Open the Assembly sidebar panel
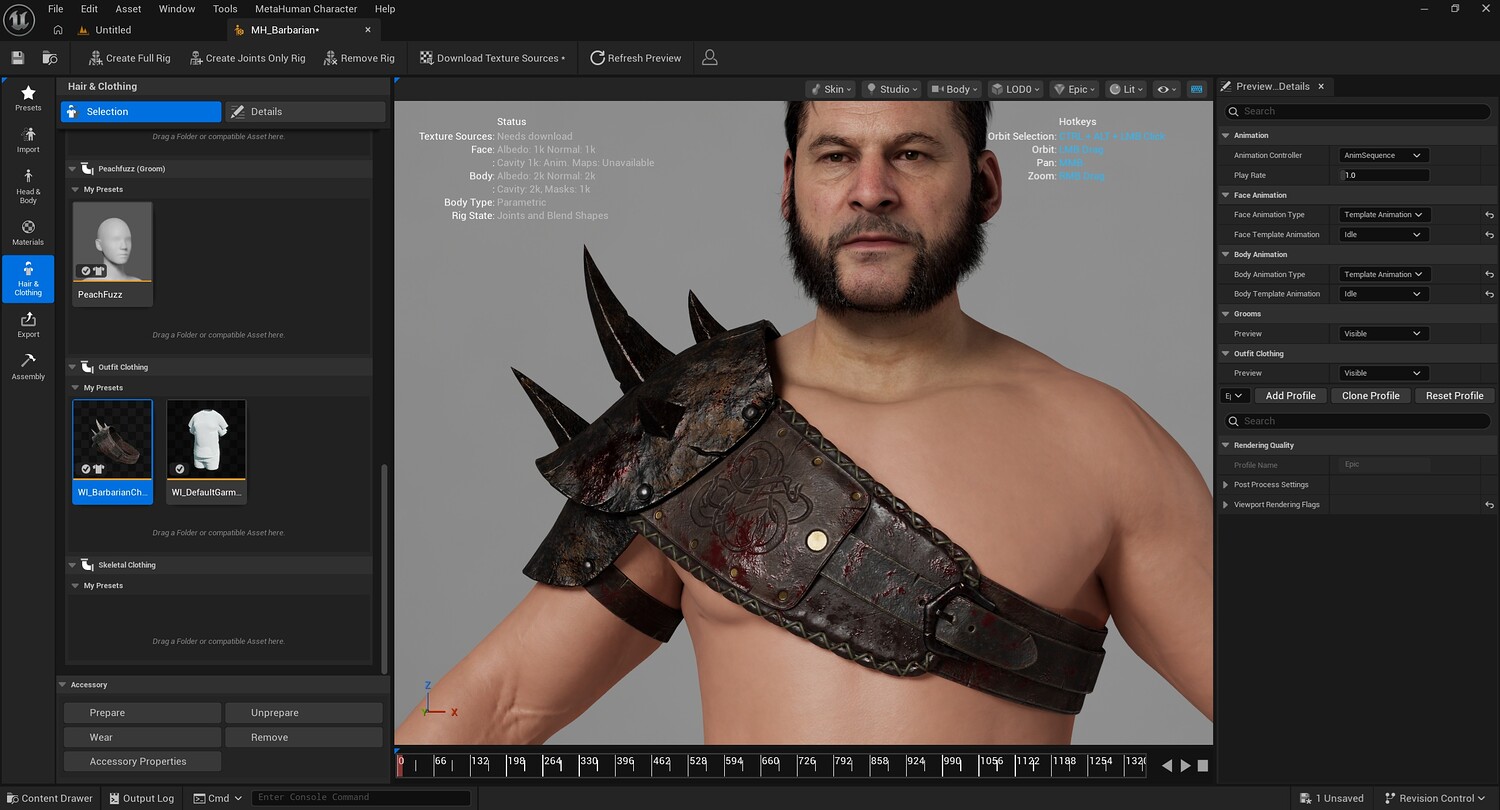Image resolution: width=1500 pixels, height=810 pixels. [28, 366]
